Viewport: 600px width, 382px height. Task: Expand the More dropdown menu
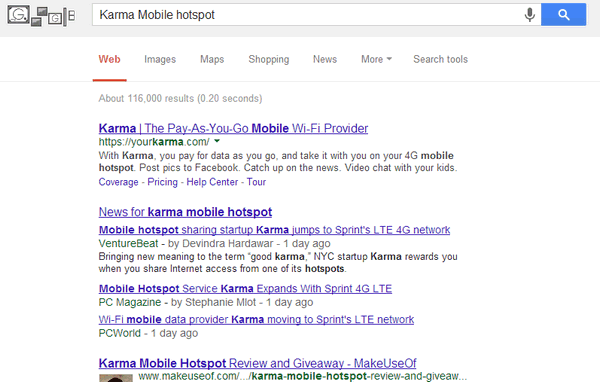(377, 59)
